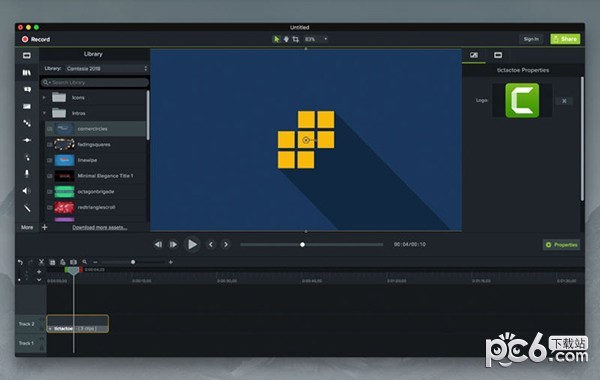Screen dimensions: 600x380
Task: Open the Library tab in sidebar
Action: [x=27, y=72]
